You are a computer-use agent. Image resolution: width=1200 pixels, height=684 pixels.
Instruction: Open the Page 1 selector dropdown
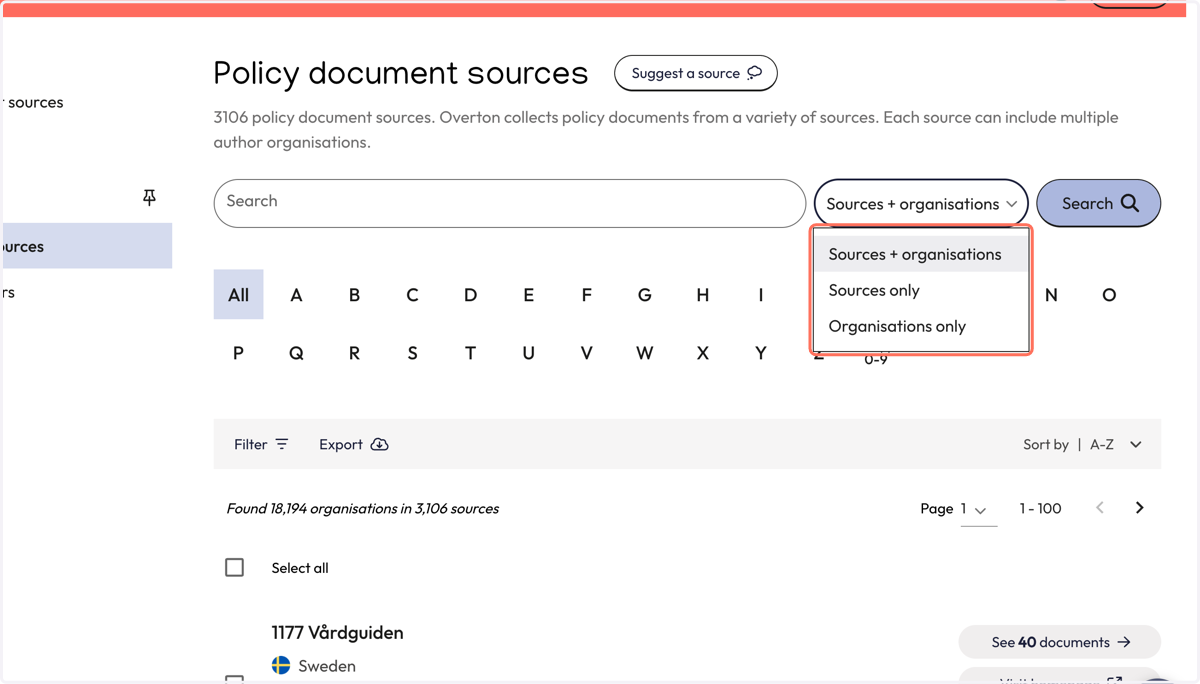tap(979, 509)
